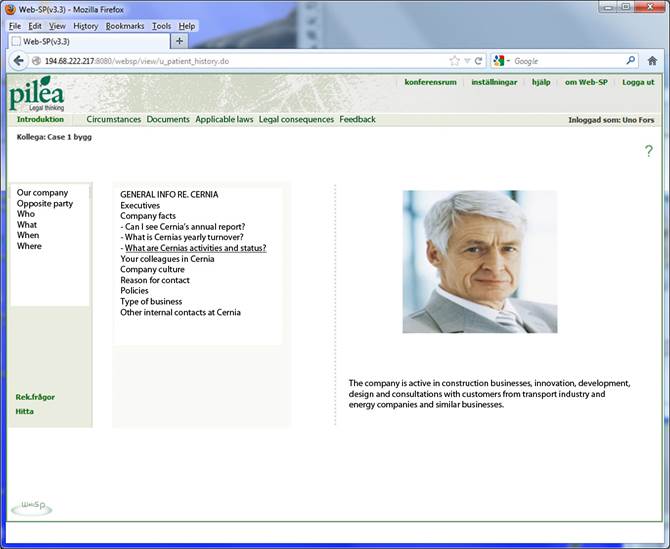Click the Logga ut link
Viewport: 670px width, 549px height.
click(638, 82)
